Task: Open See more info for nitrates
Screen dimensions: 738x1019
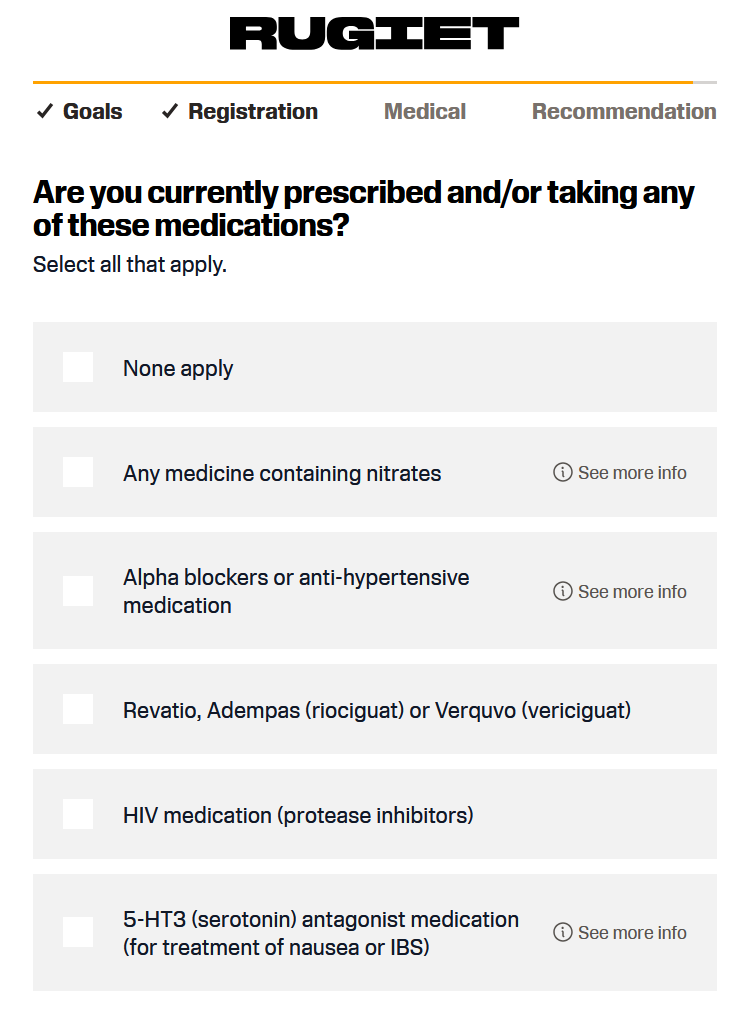Action: click(x=620, y=472)
